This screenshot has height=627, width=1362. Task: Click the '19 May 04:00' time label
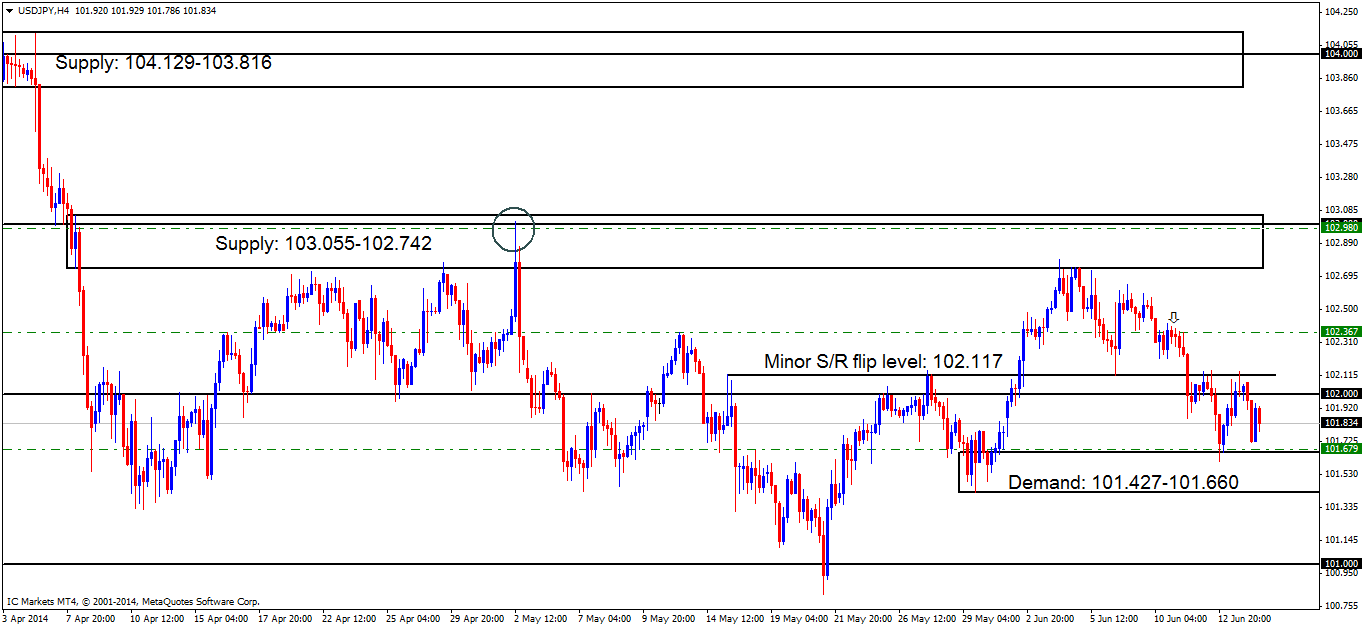pos(799,619)
